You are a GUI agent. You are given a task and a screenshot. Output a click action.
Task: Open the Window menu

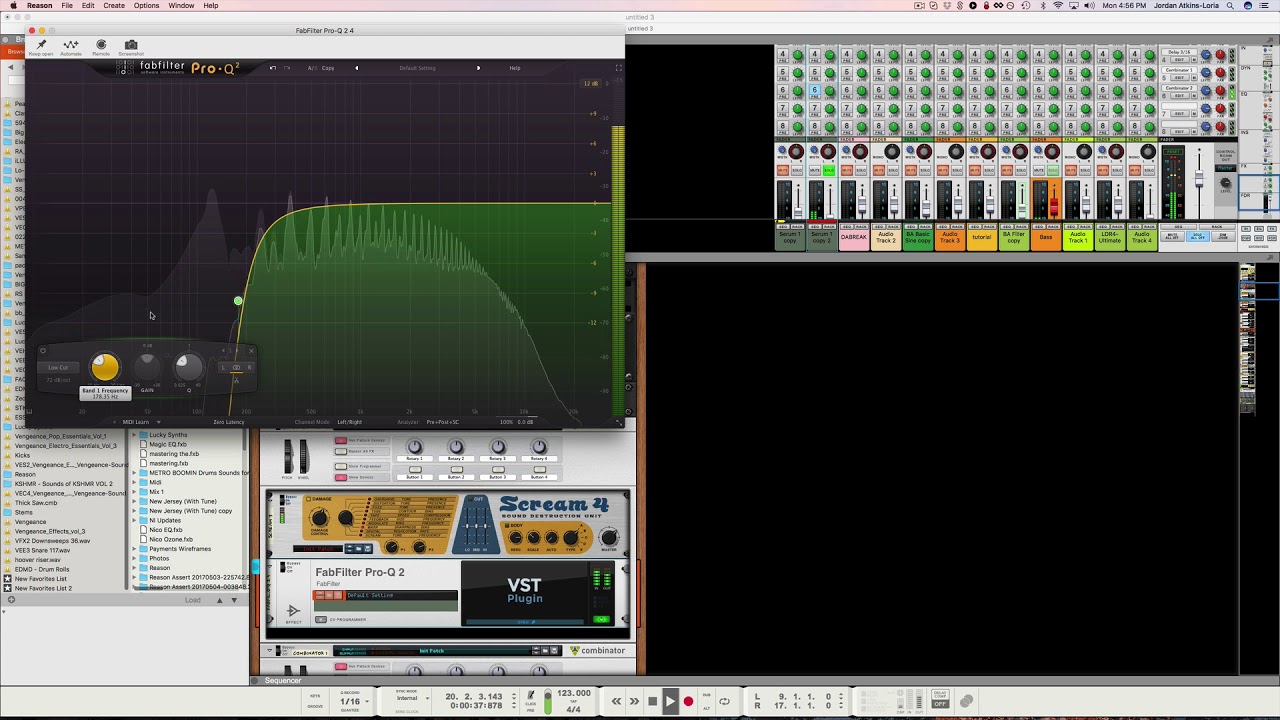181,6
